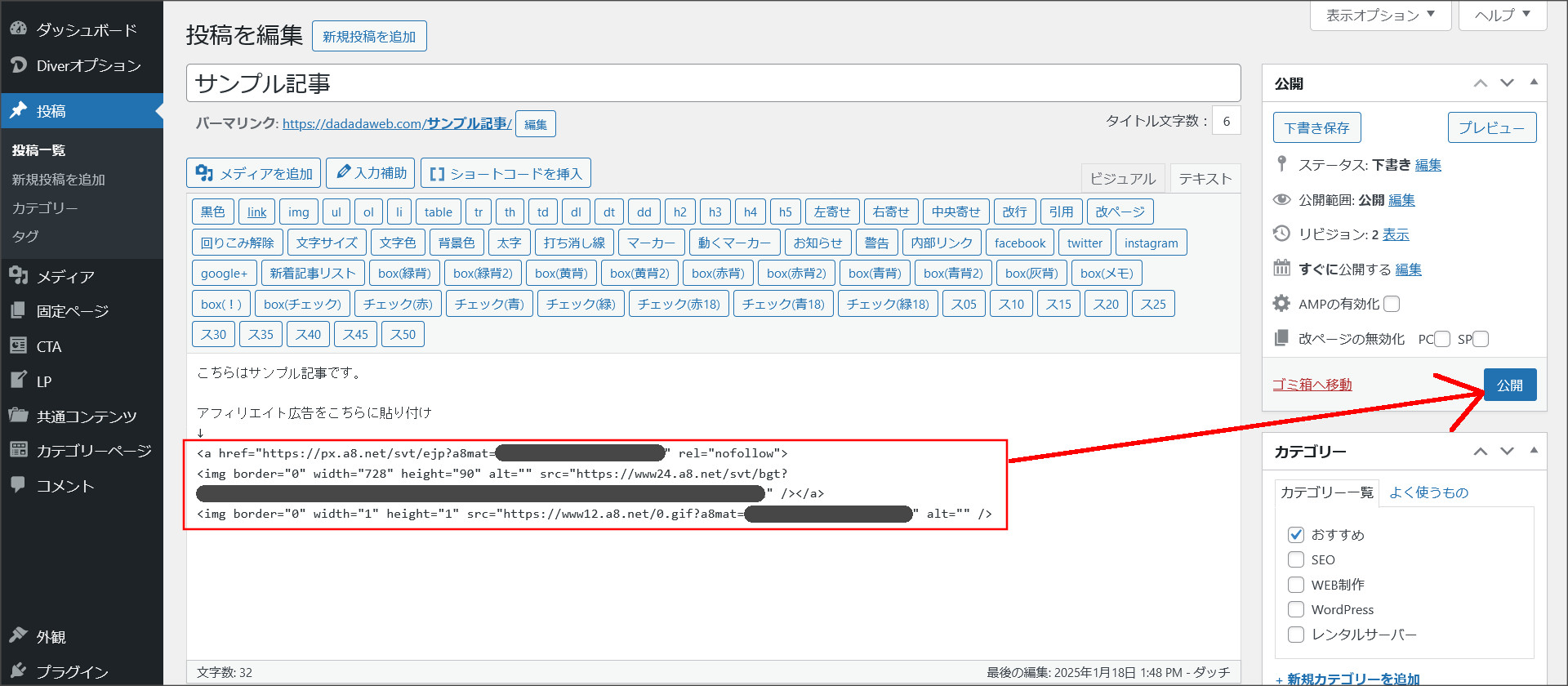
Task: Click the 改ページの無効化 pages icon
Action: [1282, 337]
